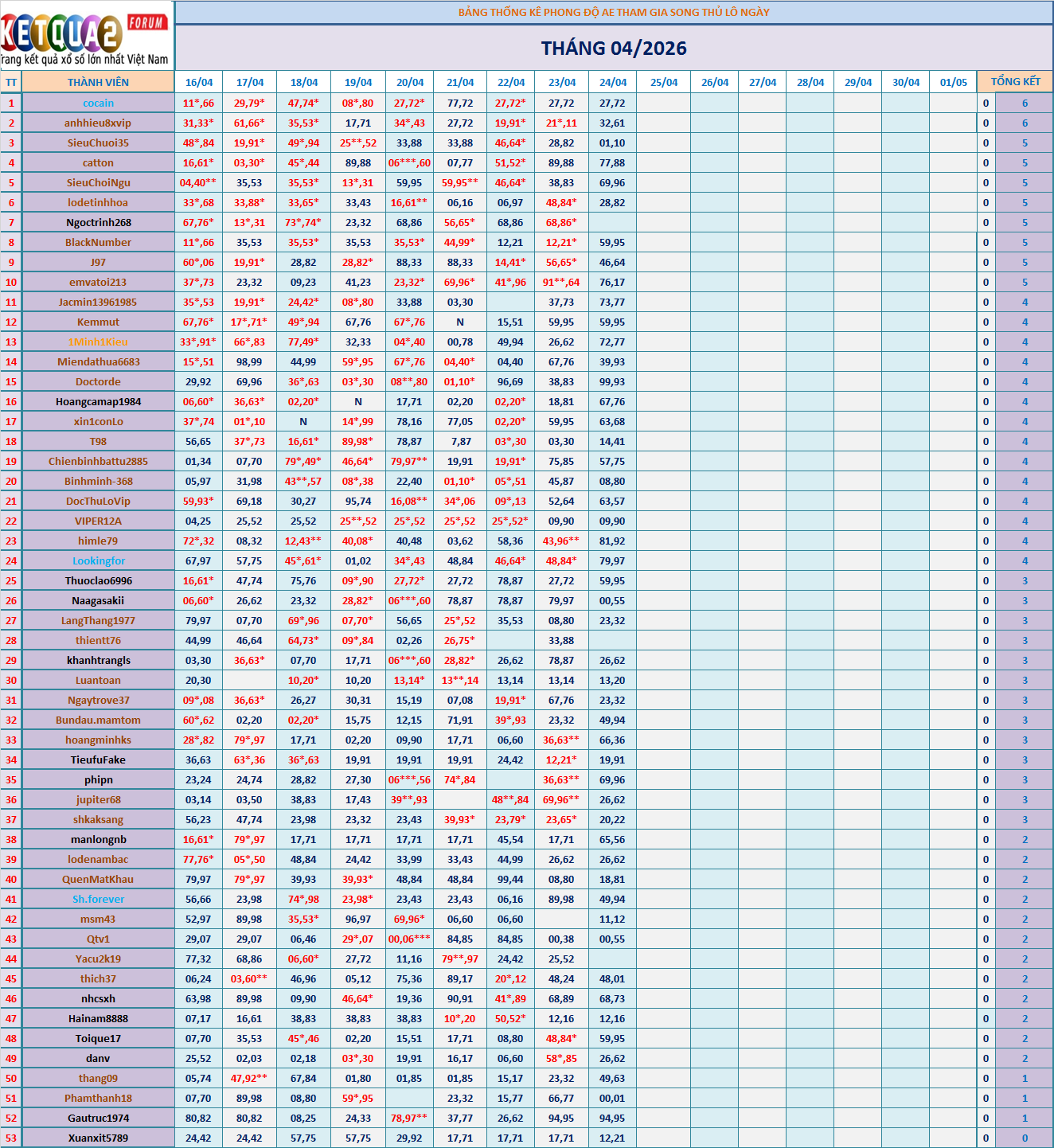Viewport: 1054px width, 1148px height.
Task: Select member QuenMatKhau
Action: point(98,879)
